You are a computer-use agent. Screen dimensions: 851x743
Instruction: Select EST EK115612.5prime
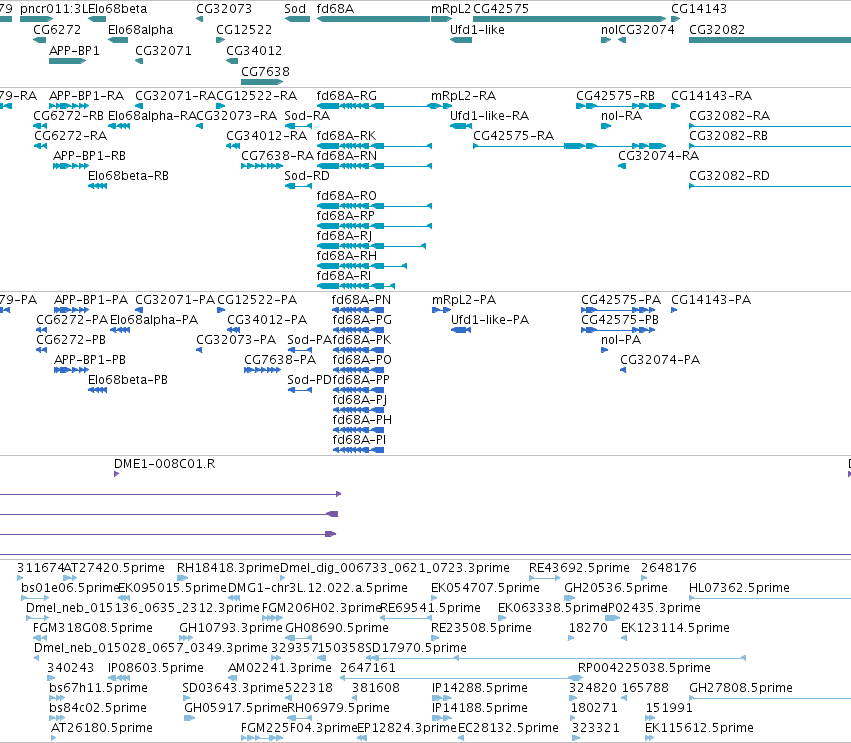[699, 728]
